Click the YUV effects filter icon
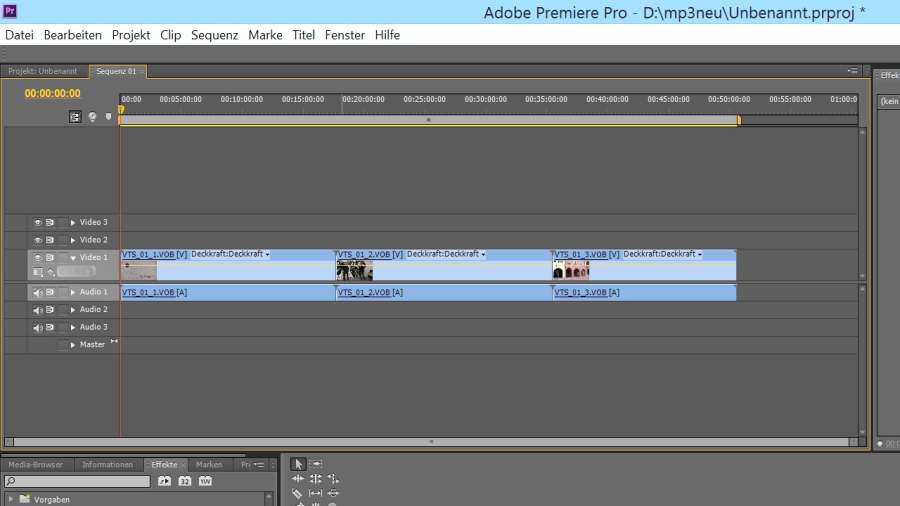This screenshot has height=506, width=900. pyautogui.click(x=205, y=481)
